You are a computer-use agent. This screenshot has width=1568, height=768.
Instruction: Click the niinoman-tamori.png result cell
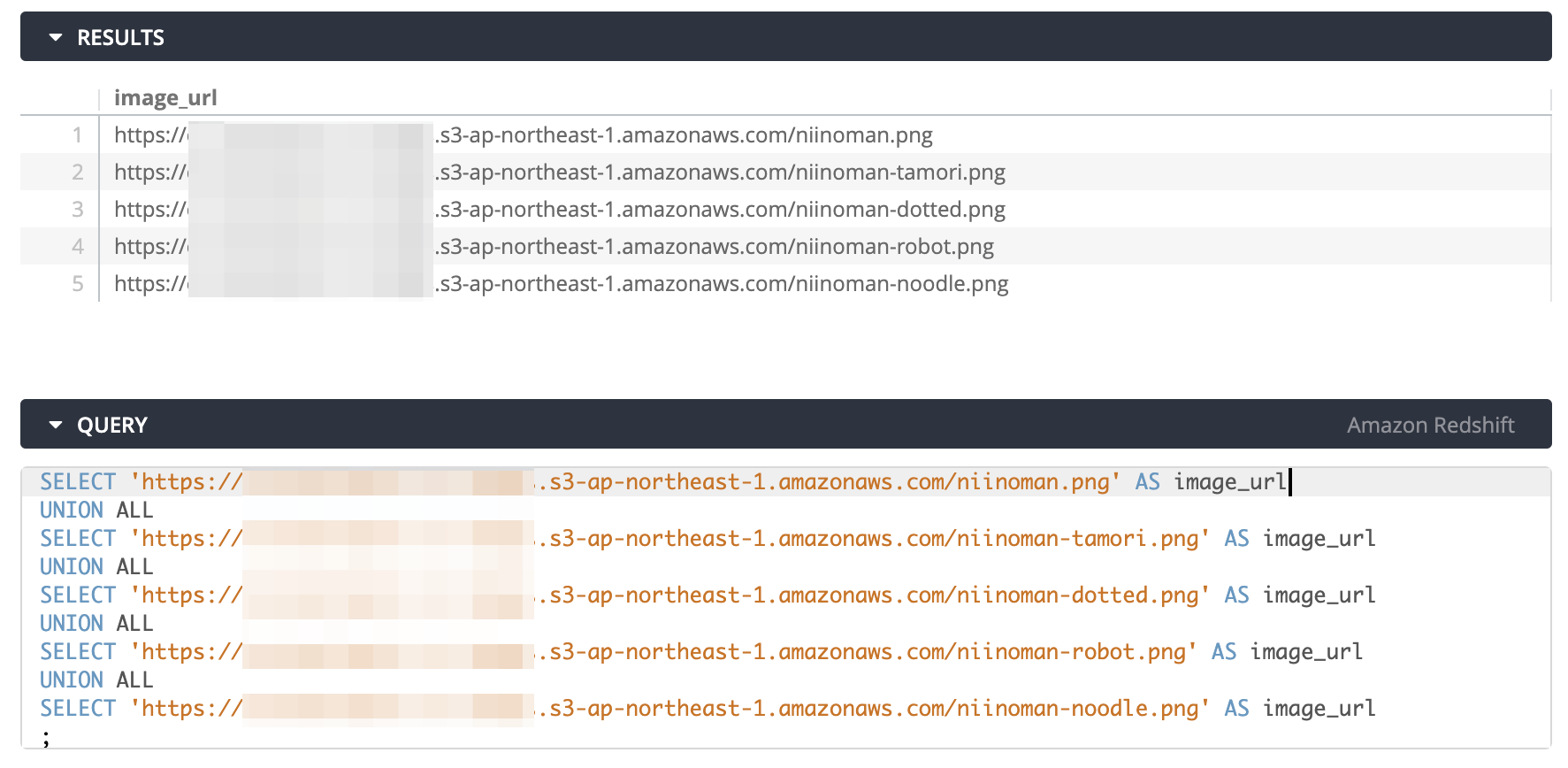pos(721,172)
